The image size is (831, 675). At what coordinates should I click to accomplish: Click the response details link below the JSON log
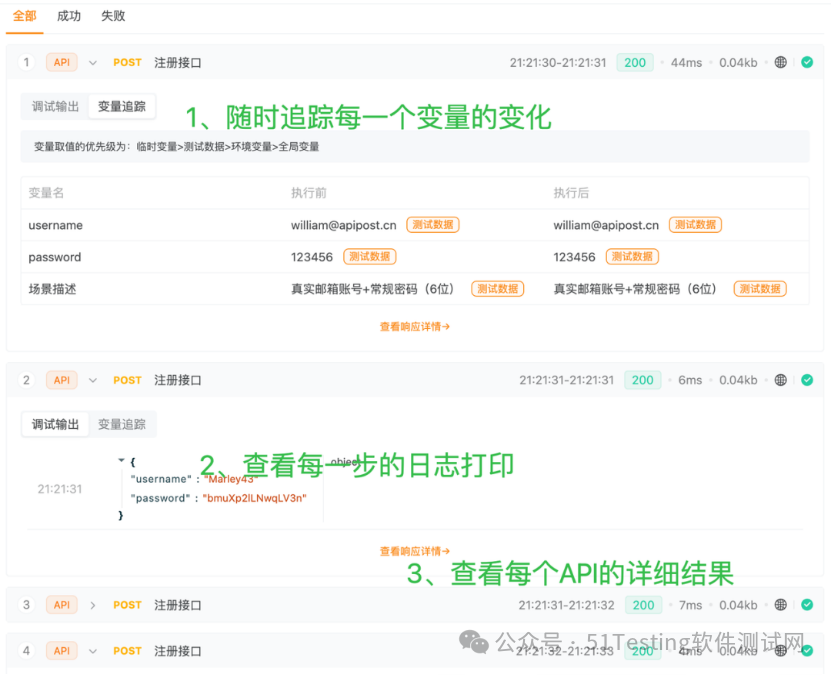[413, 550]
